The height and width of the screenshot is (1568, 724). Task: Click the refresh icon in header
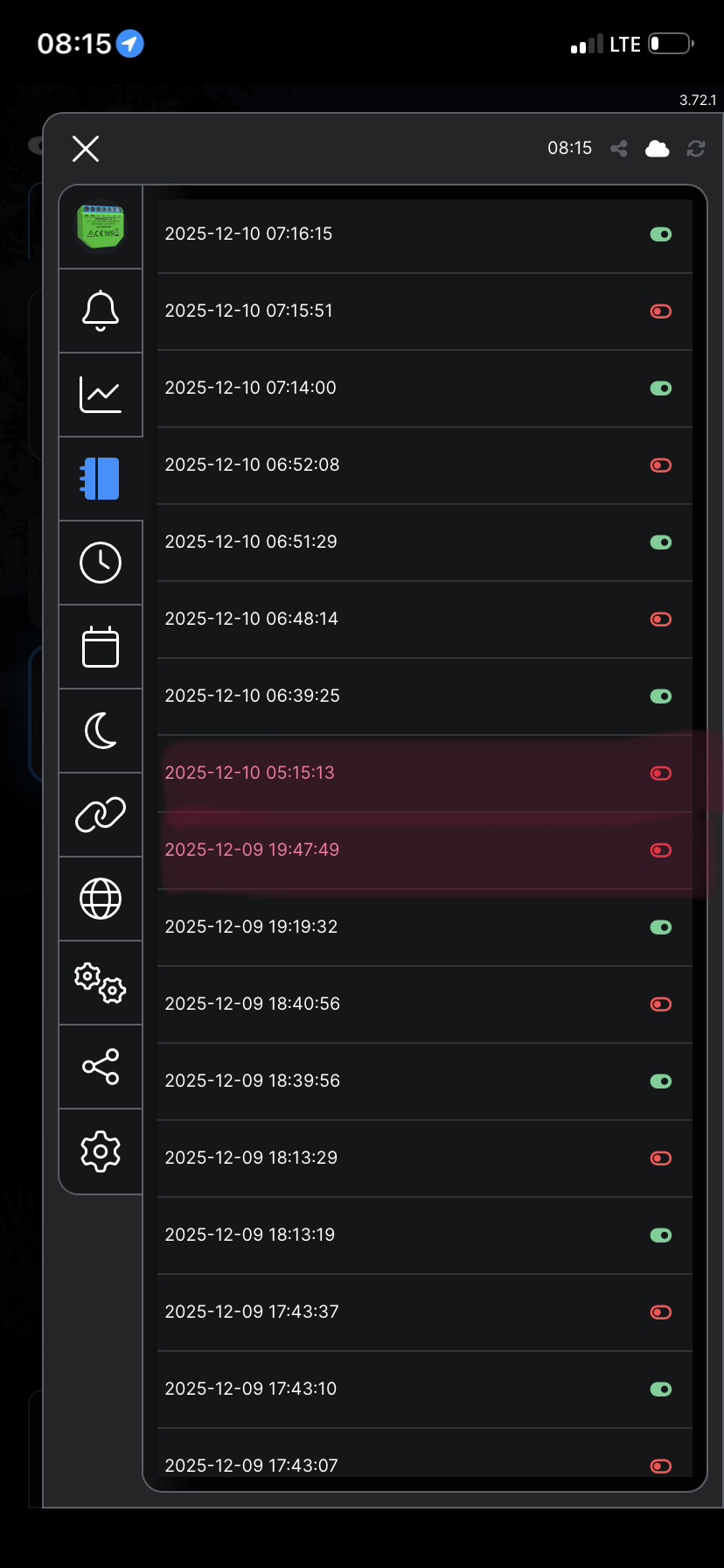point(696,149)
